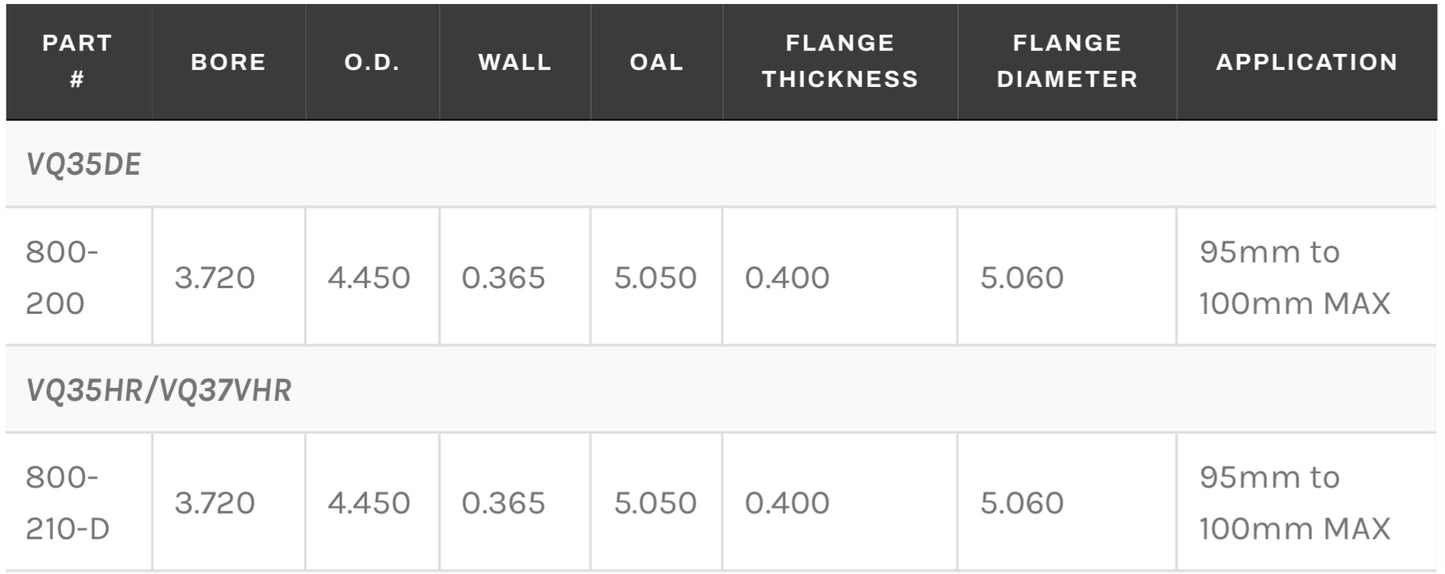The height and width of the screenshot is (574, 1445).
Task: Click the OAL value for part 800-210-D
Action: click(x=655, y=503)
